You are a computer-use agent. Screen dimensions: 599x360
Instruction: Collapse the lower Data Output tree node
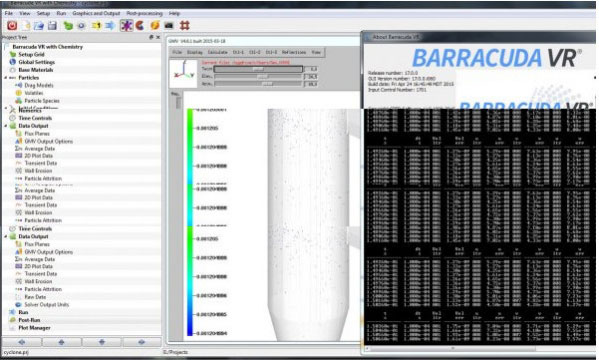tap(5, 237)
